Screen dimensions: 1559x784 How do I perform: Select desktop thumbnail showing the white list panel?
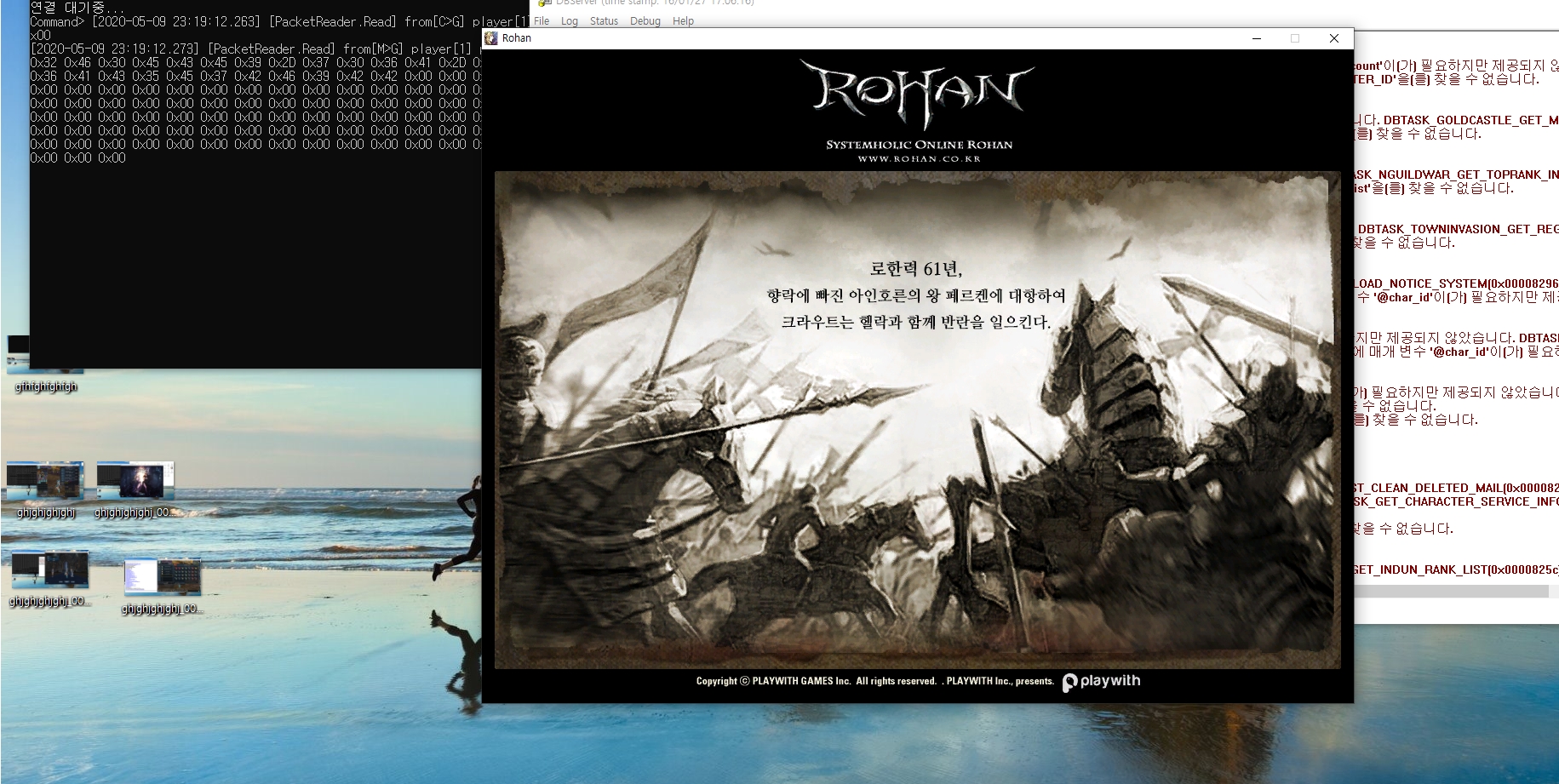pyautogui.click(x=162, y=586)
